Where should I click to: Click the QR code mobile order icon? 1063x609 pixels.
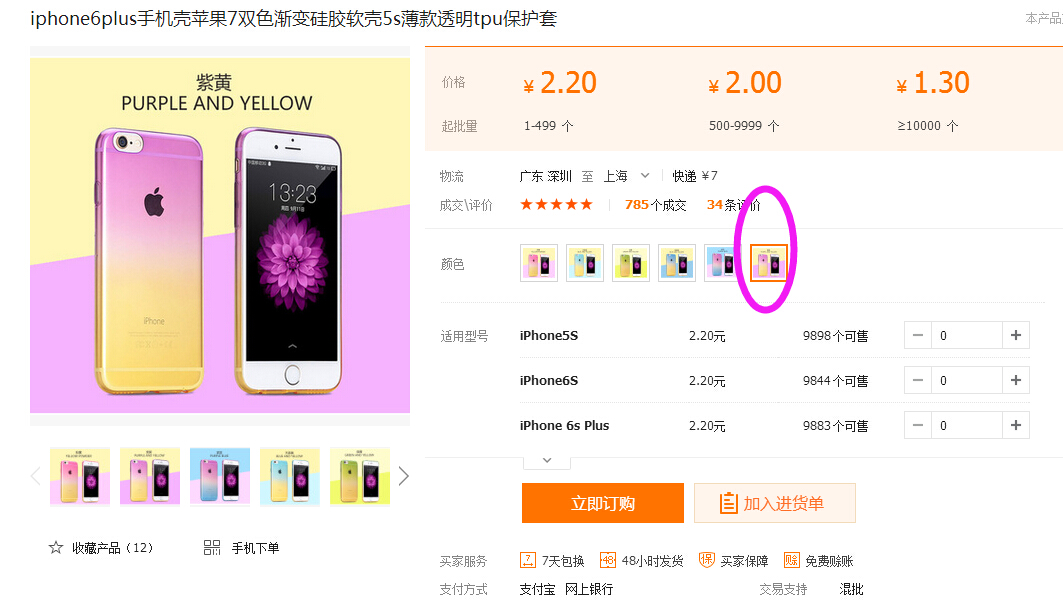[212, 547]
